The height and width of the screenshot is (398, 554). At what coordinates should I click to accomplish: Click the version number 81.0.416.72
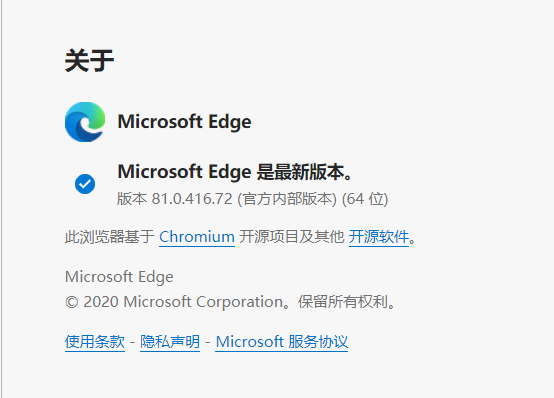coord(192,199)
